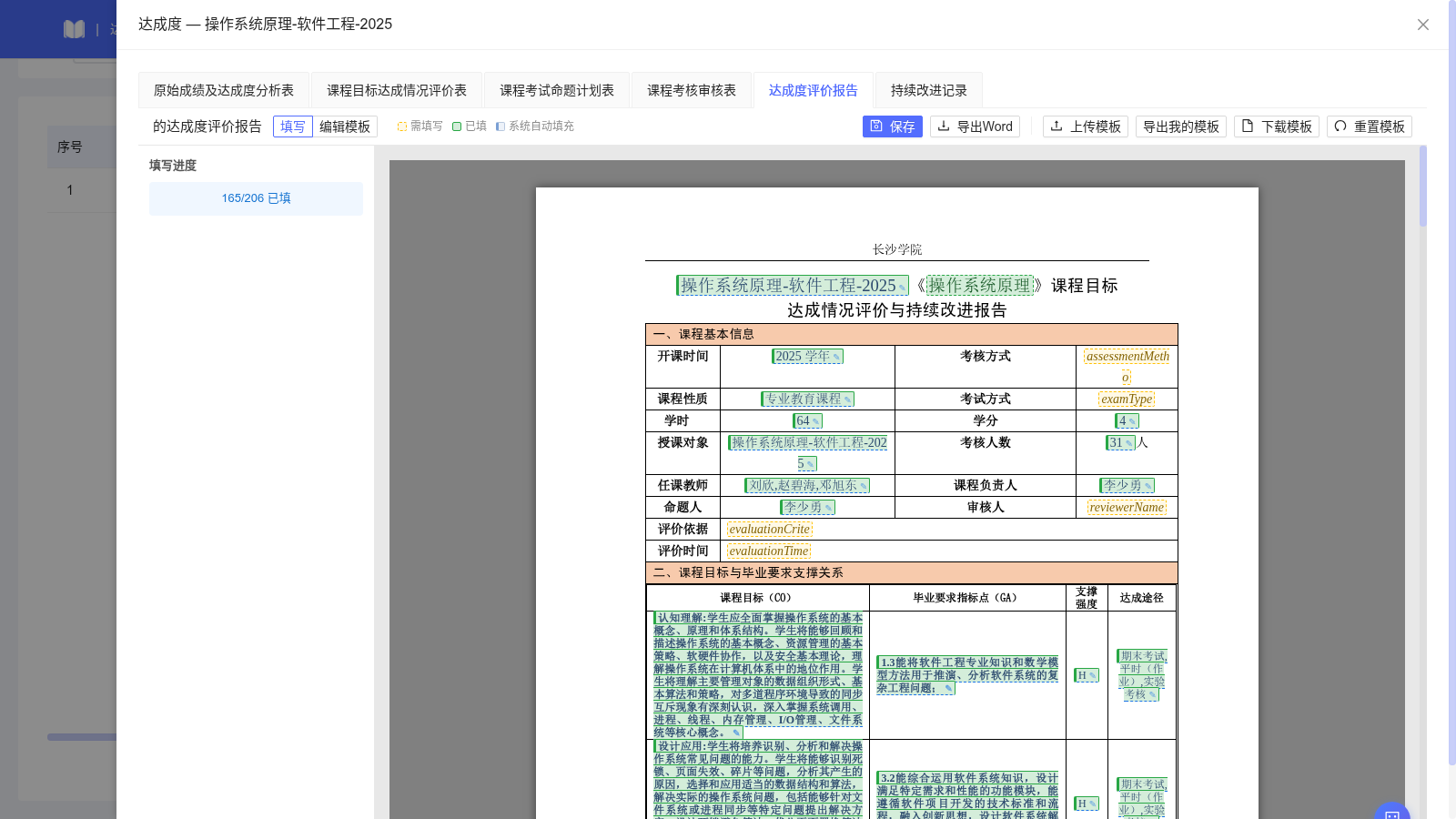Screen dimensions: 1456x819
Task: Edit the 考核人数 value 31 field
Action: (1120, 442)
